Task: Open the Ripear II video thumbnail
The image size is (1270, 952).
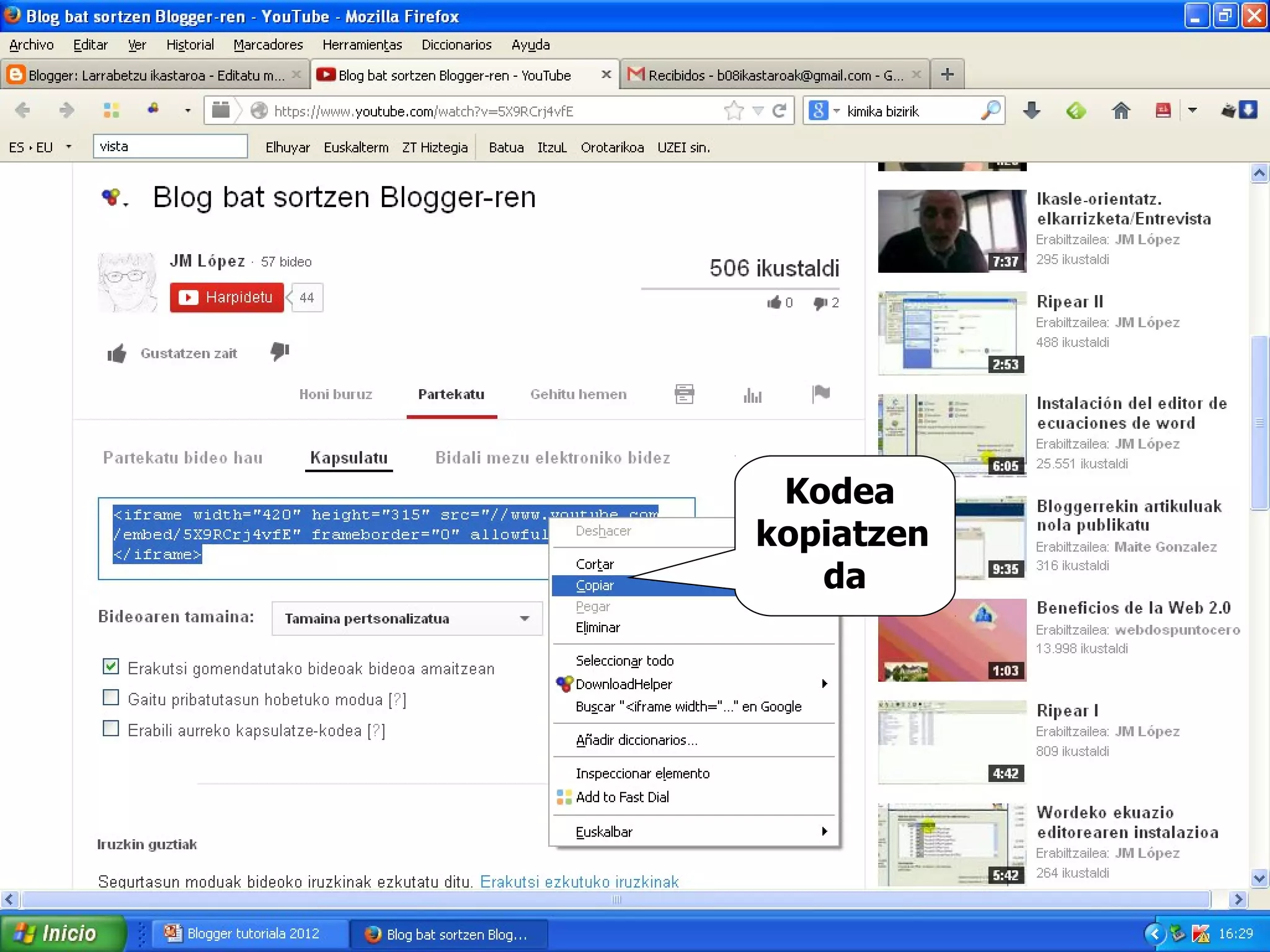Action: tap(952, 333)
